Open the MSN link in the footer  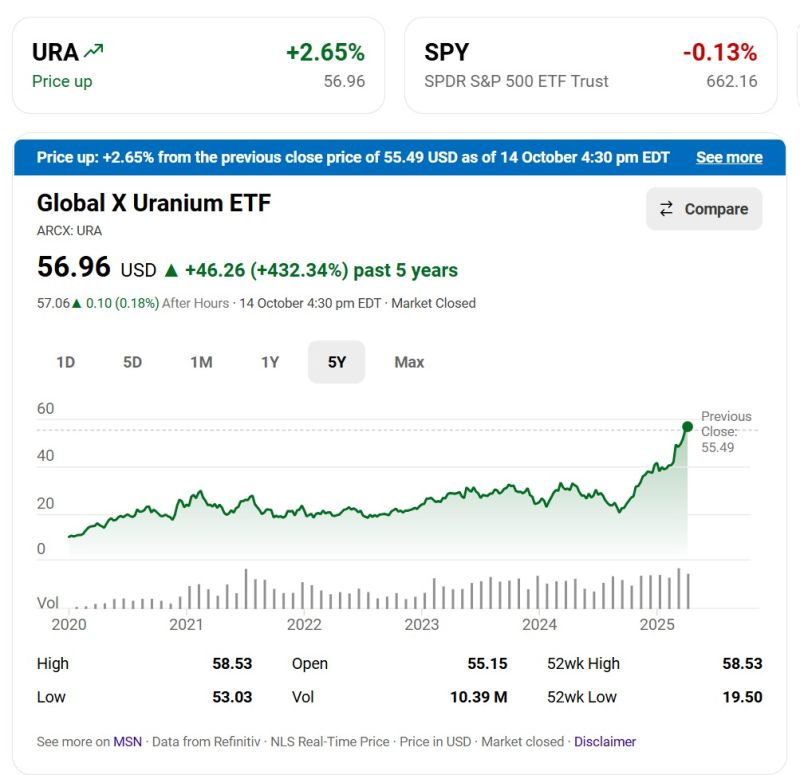click(124, 741)
